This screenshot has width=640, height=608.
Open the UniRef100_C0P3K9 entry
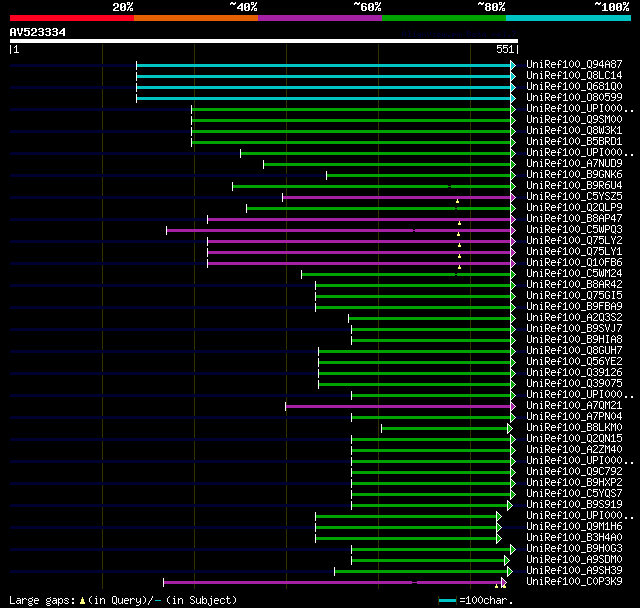[x=574, y=582]
